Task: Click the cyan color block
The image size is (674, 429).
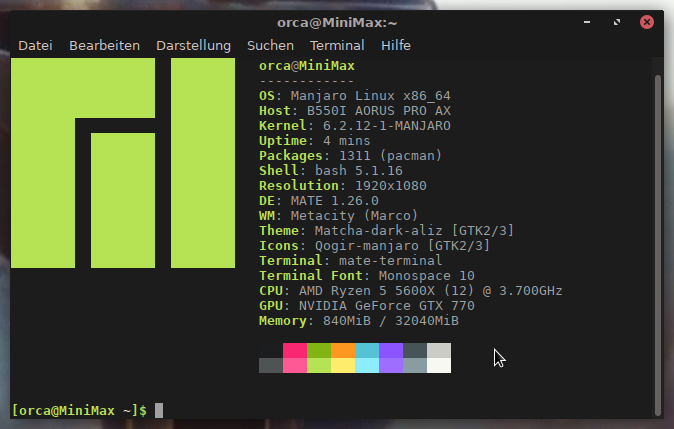Action: 367,350
